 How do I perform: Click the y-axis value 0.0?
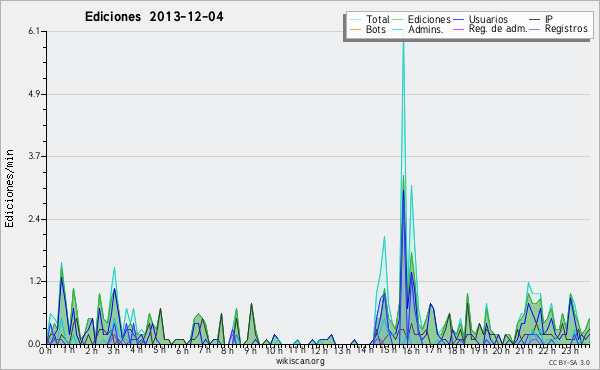[34, 344]
